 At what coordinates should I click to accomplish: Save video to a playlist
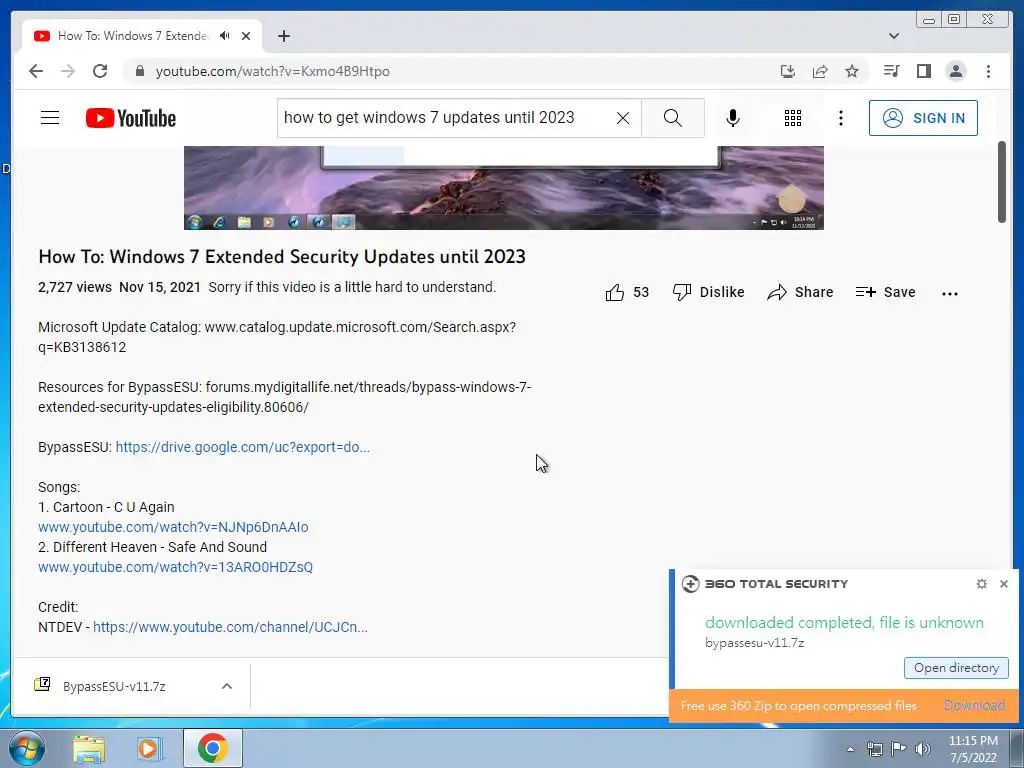coord(886,293)
